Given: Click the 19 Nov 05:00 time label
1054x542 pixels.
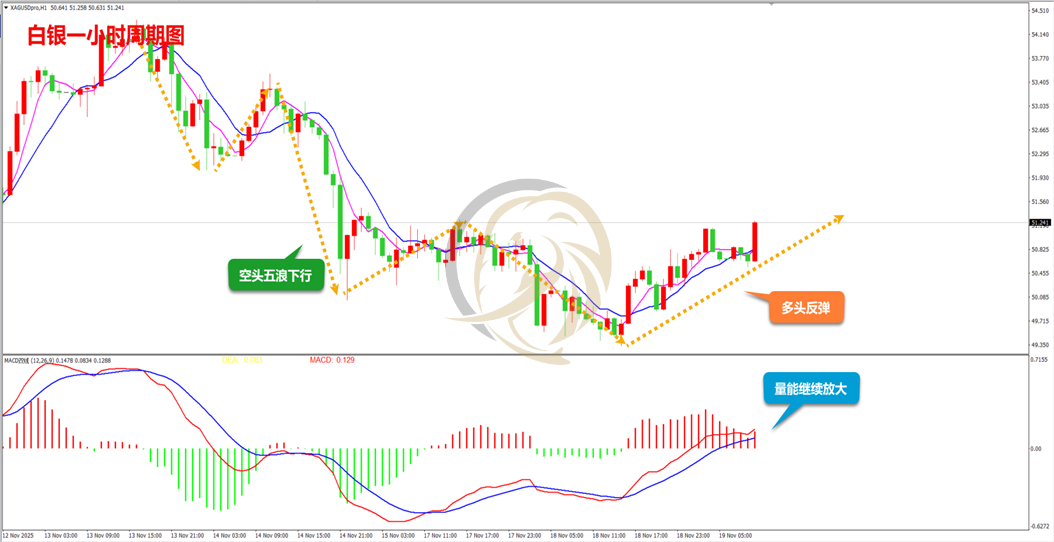Looking at the screenshot, I should click(x=735, y=536).
